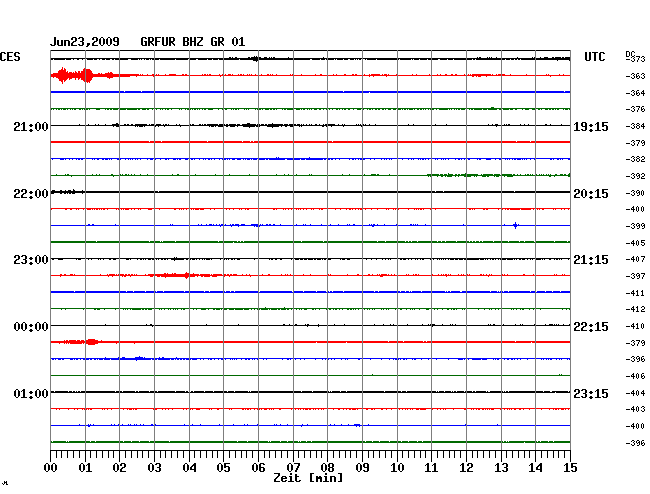650x494 pixels.
Task: Click minute label 15 on time axis
Action: [570, 468]
